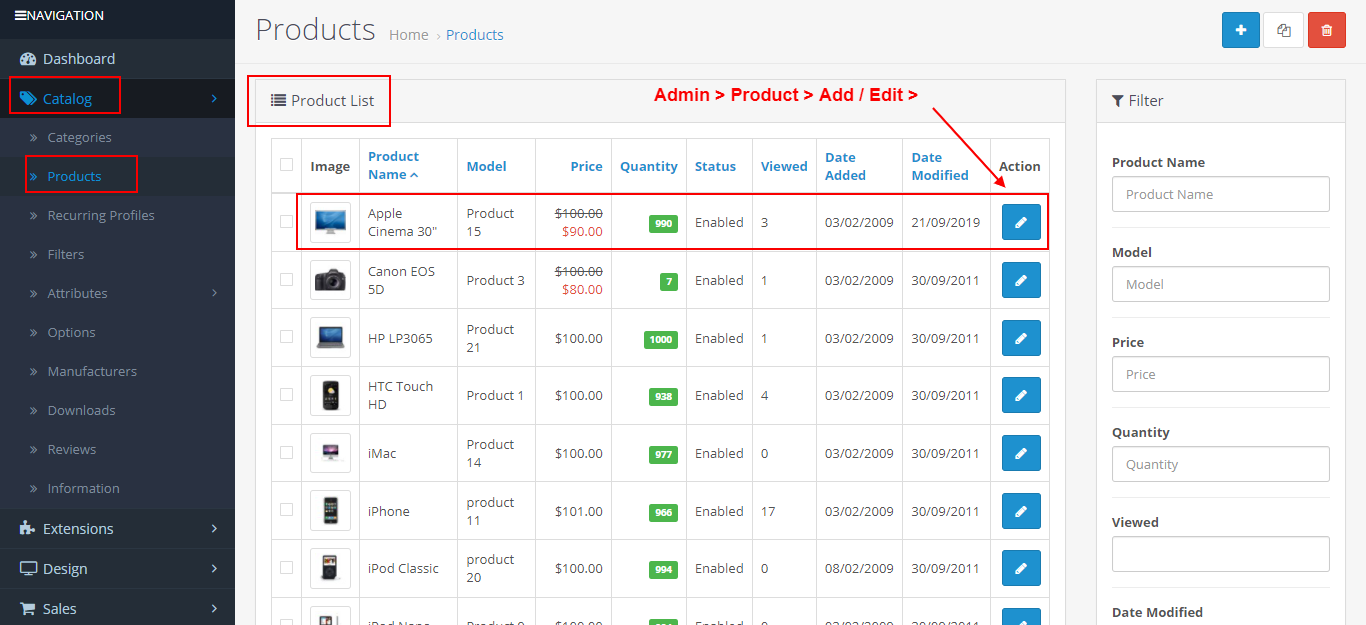The height and width of the screenshot is (625, 1366).
Task: Click the red Delete trash button
Action: (1326, 30)
